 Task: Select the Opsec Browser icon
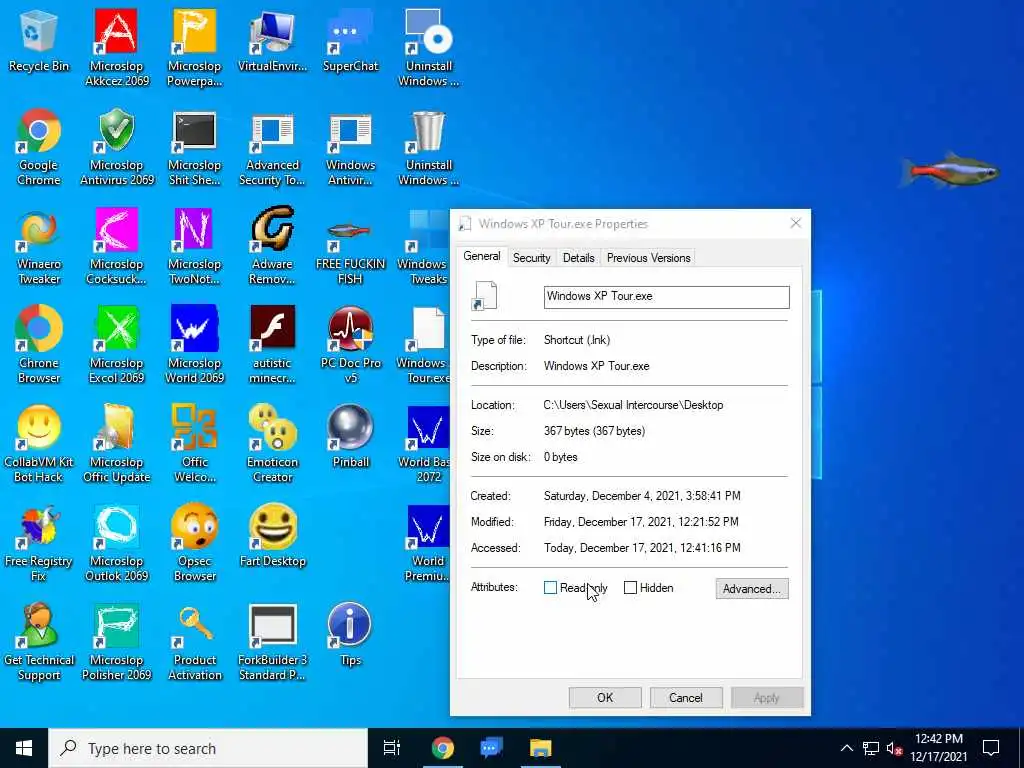coord(194,543)
